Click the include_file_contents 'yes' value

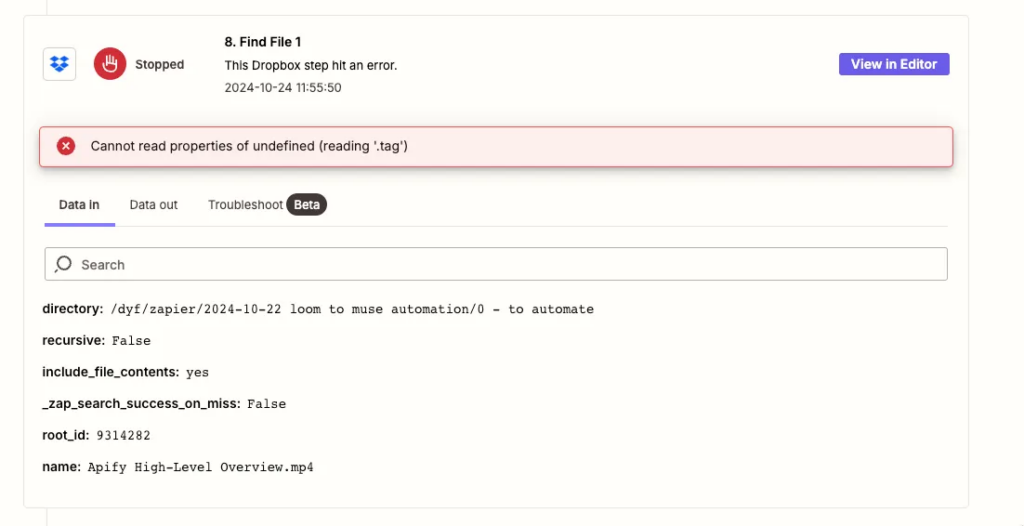point(197,372)
